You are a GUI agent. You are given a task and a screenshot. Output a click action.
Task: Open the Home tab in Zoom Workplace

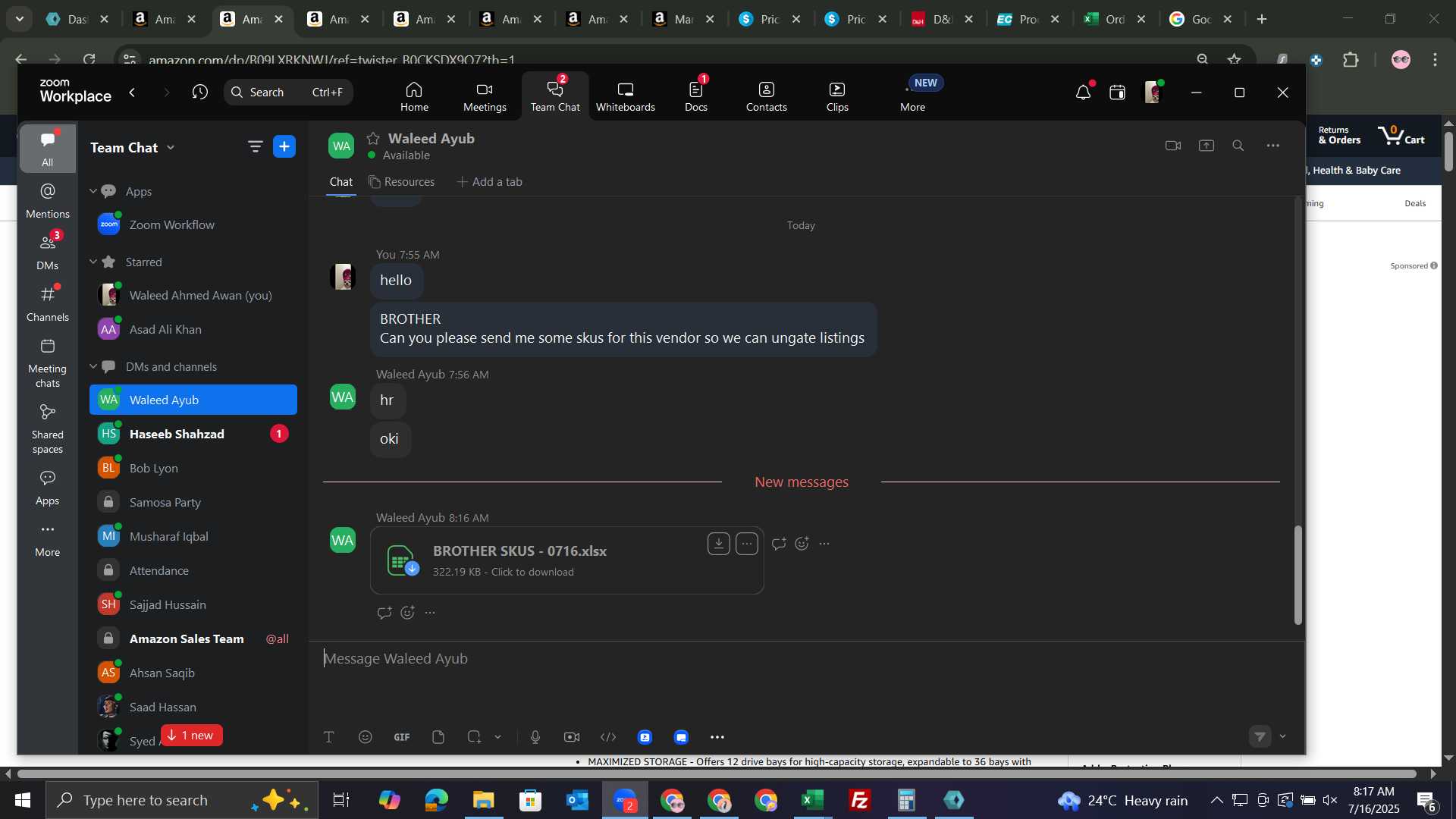tap(414, 96)
